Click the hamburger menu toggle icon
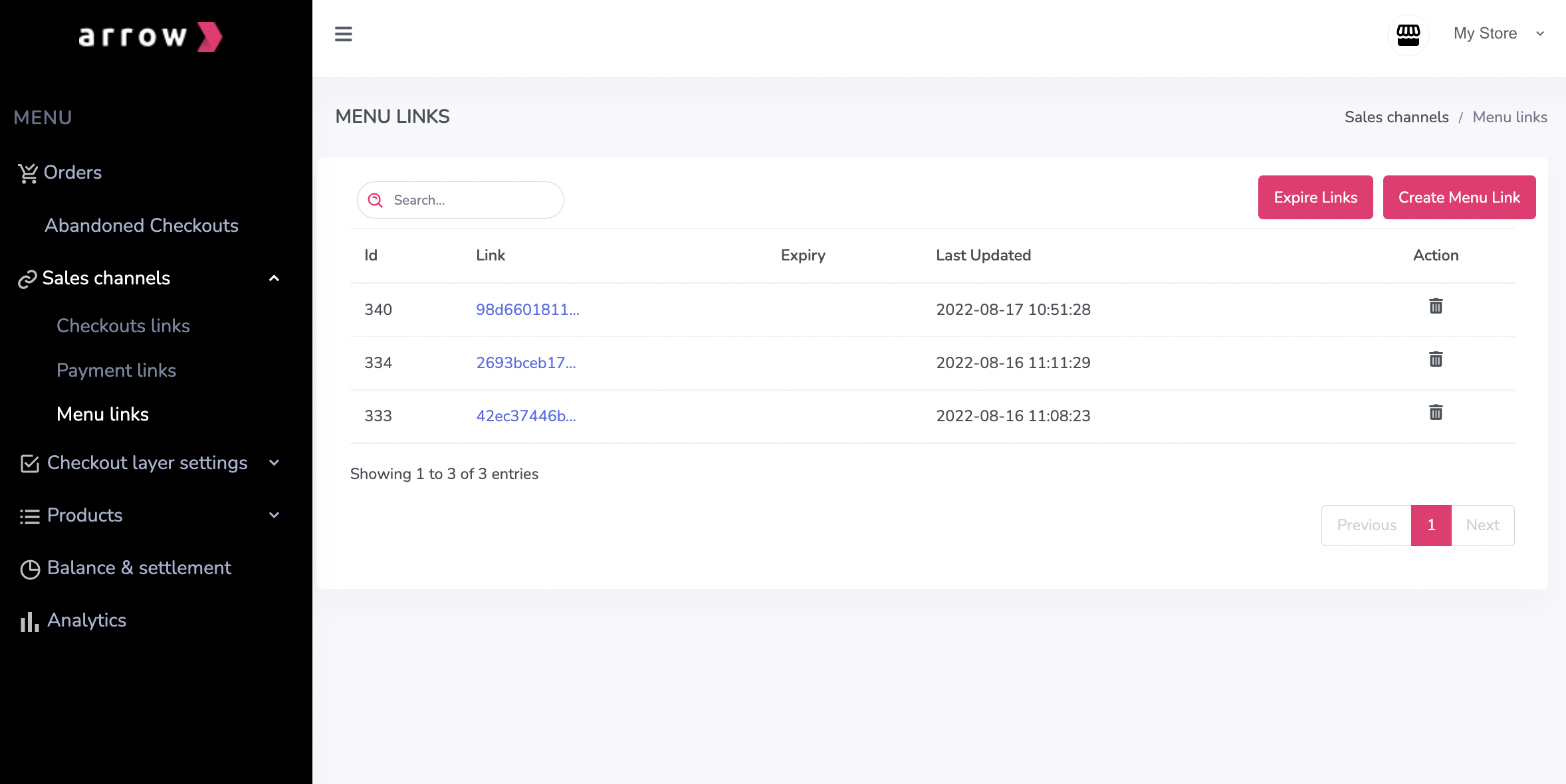Image resolution: width=1566 pixels, height=784 pixels. coord(343,34)
